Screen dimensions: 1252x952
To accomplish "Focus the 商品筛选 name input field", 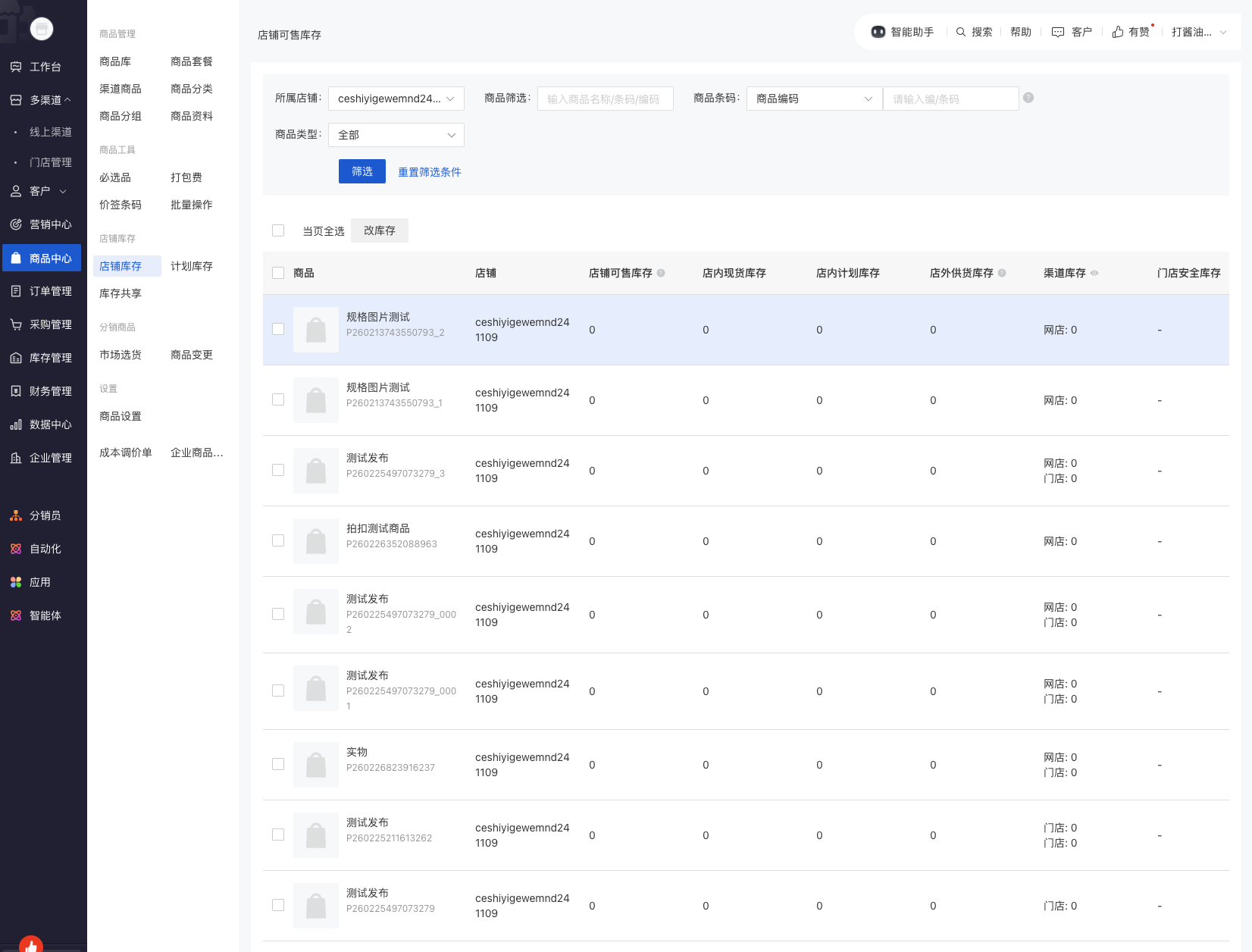I will (605, 99).
